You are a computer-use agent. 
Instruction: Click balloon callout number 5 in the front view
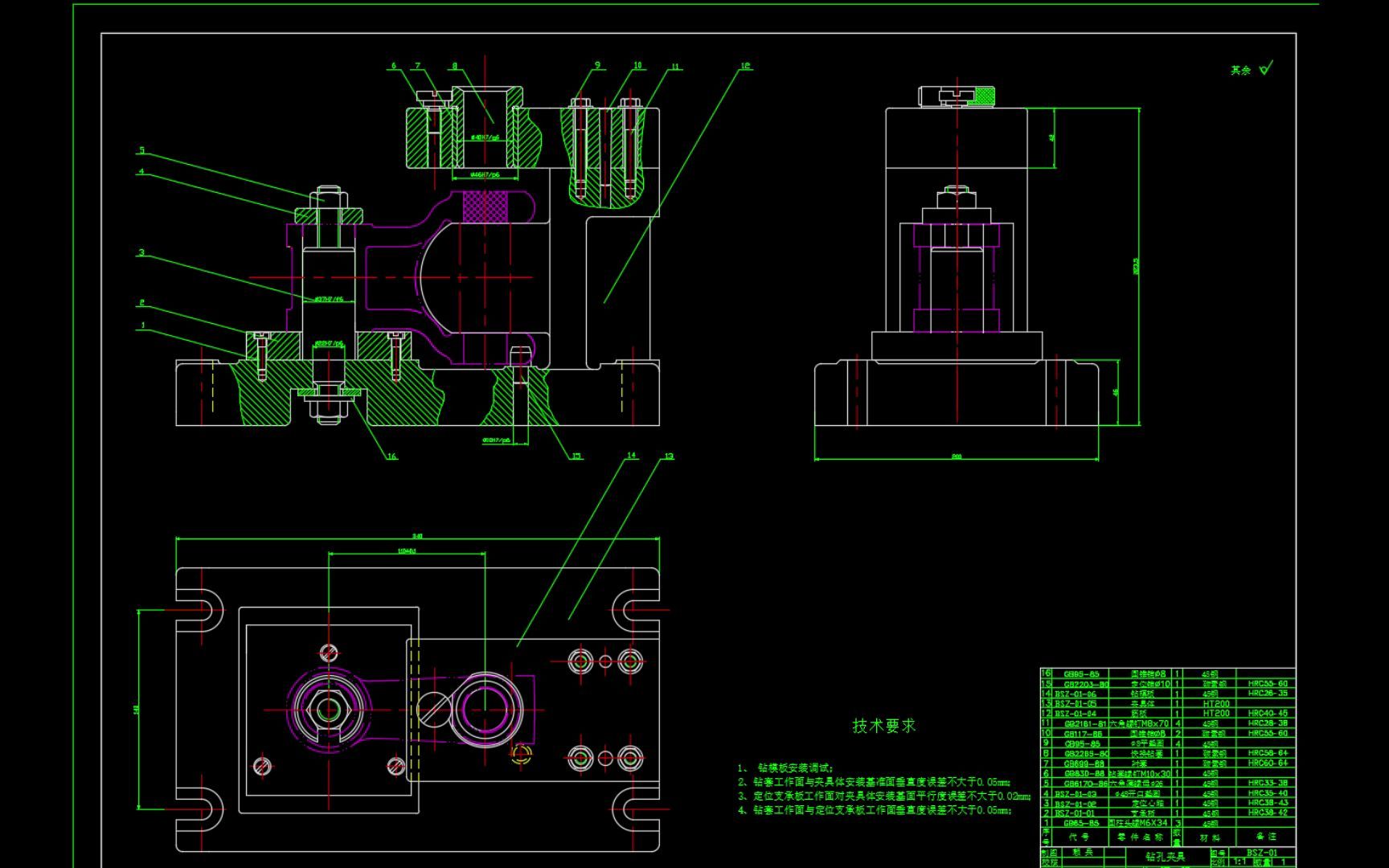click(142, 150)
